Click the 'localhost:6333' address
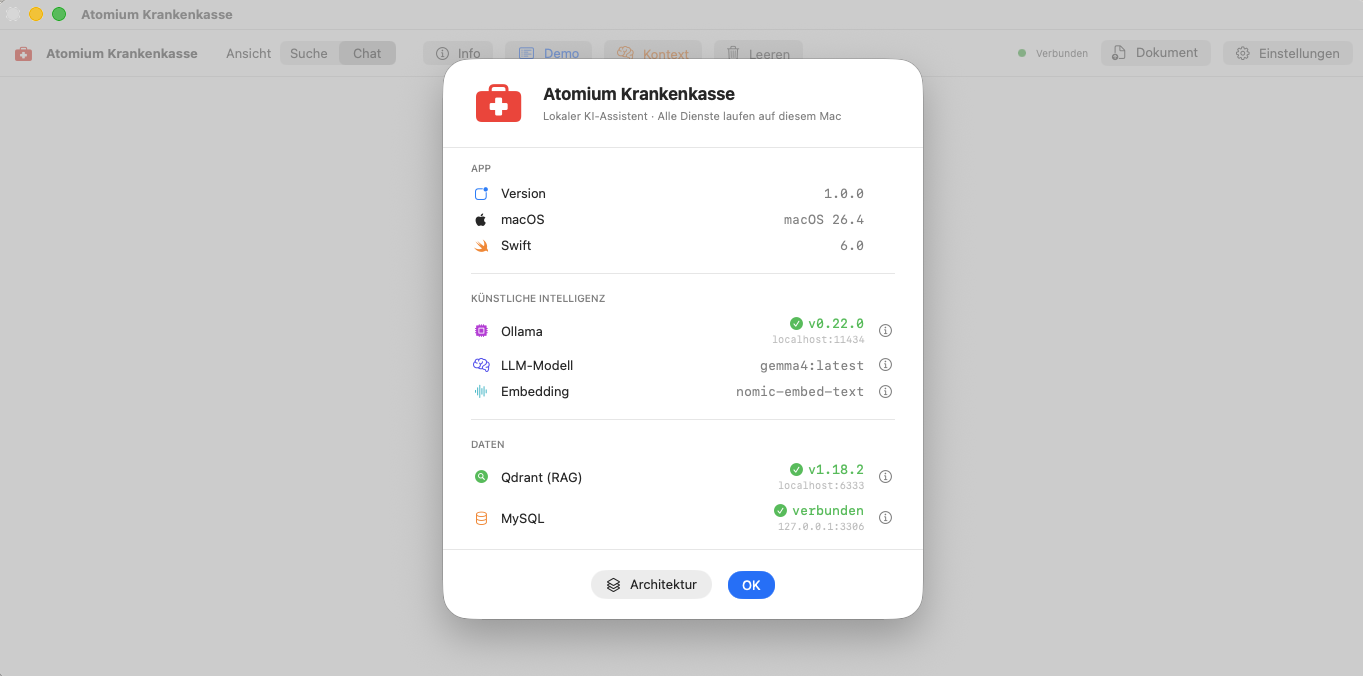The height and width of the screenshot is (676, 1363). [821, 486]
